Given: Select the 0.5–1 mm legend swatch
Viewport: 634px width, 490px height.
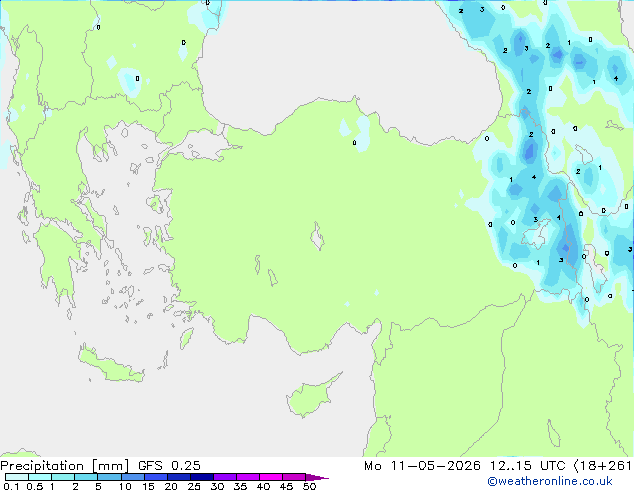Looking at the screenshot, I should [40, 477].
